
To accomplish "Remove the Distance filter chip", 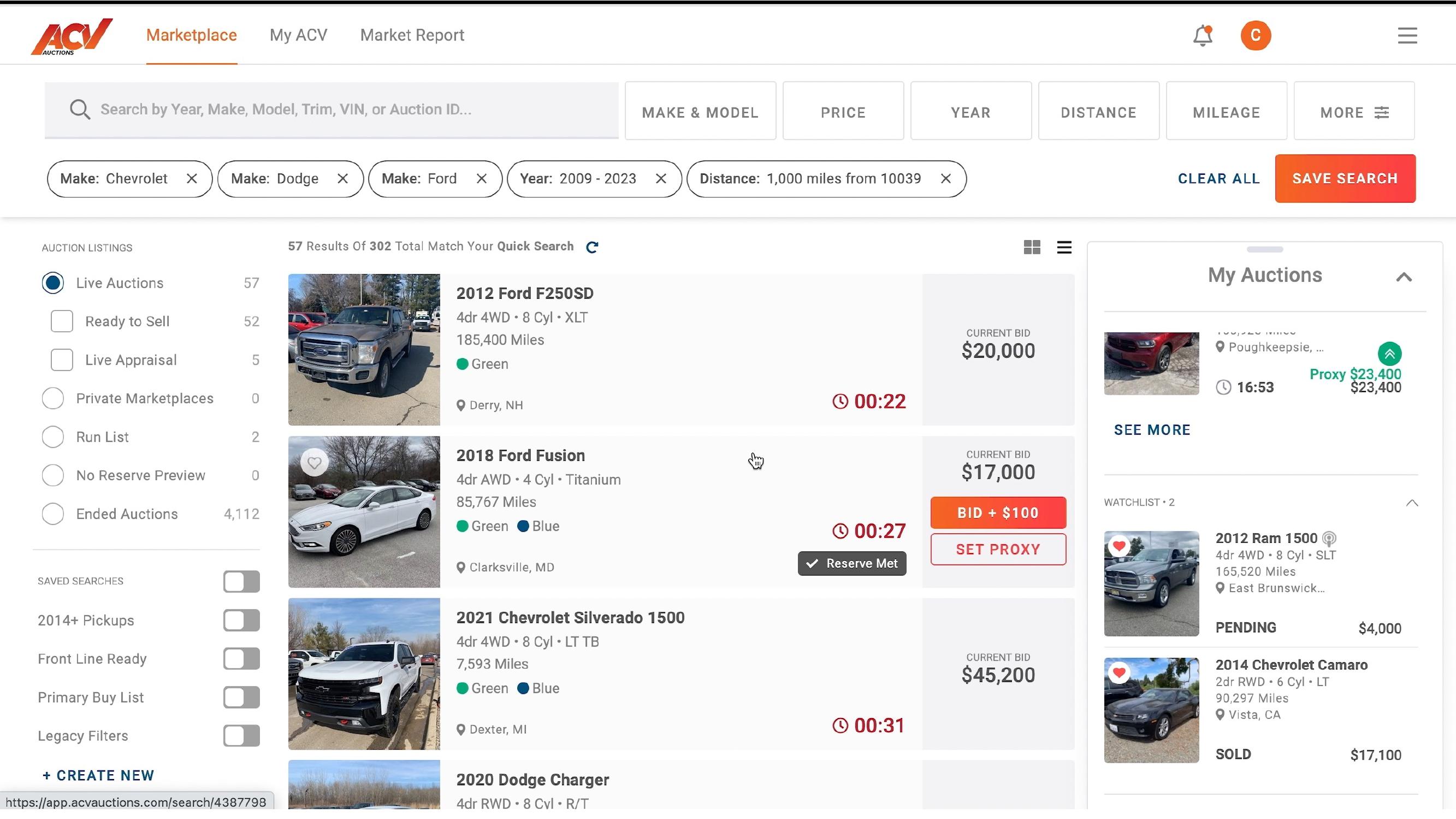I will (x=945, y=179).
